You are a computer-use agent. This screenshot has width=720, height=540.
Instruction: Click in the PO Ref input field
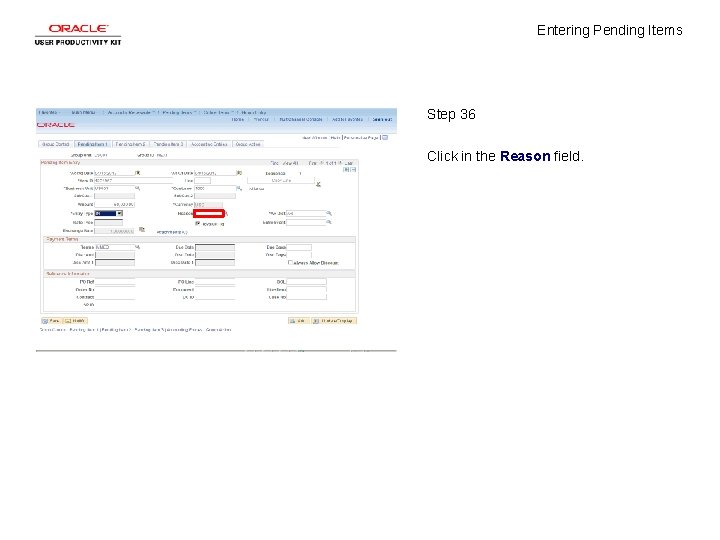(x=115, y=282)
